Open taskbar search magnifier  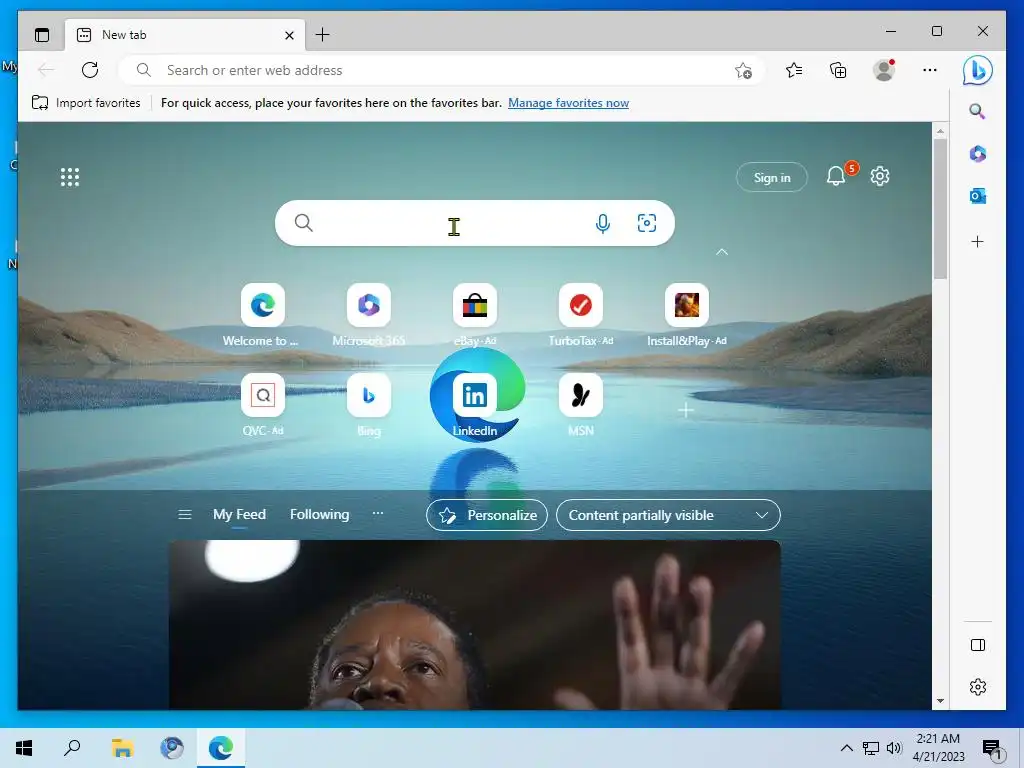(72, 748)
